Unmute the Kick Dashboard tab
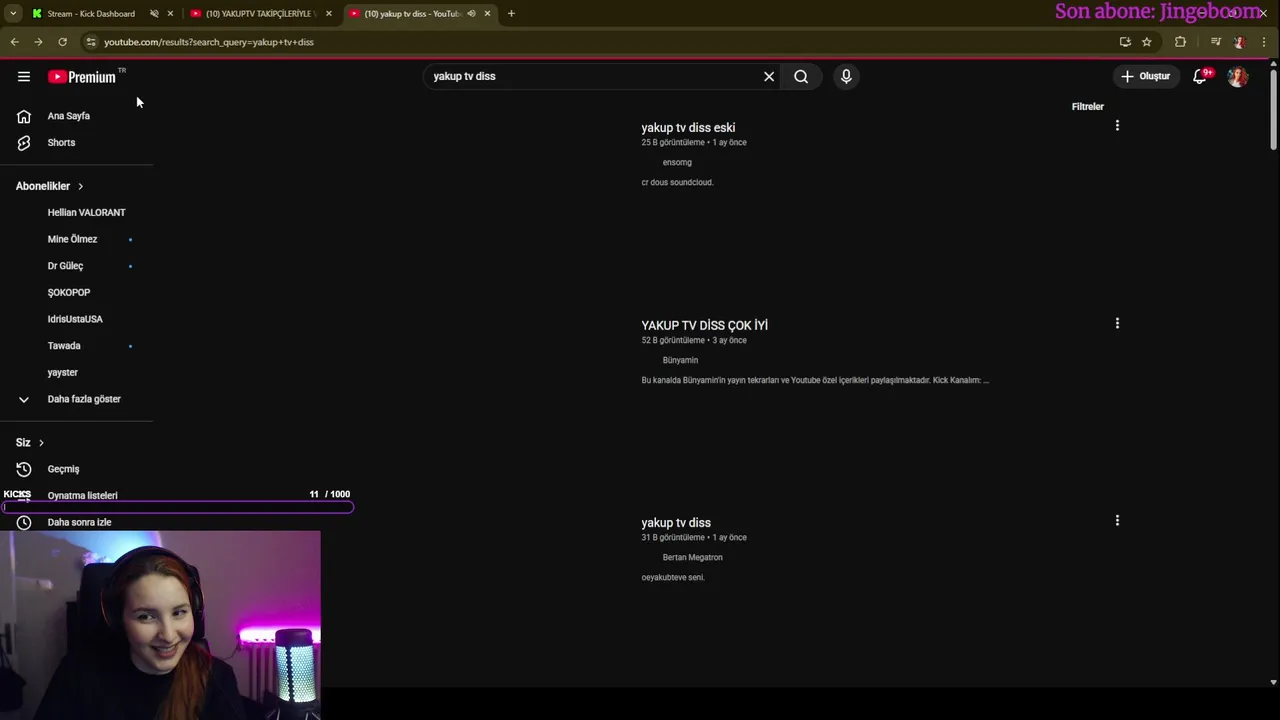The width and height of the screenshot is (1280, 720). (154, 13)
